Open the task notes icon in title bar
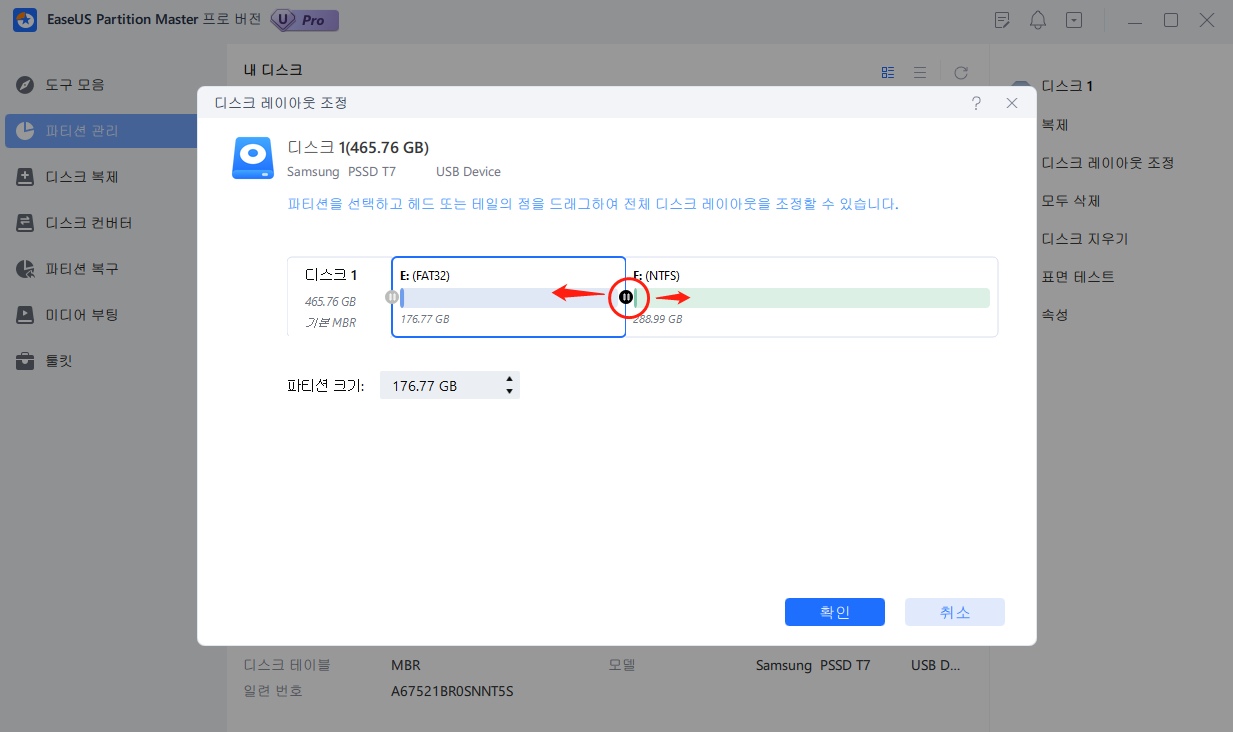This screenshot has width=1233, height=732. coord(1003,20)
